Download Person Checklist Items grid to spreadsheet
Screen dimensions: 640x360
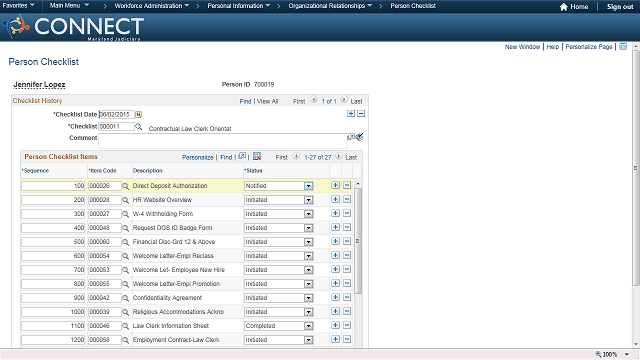[x=257, y=156]
